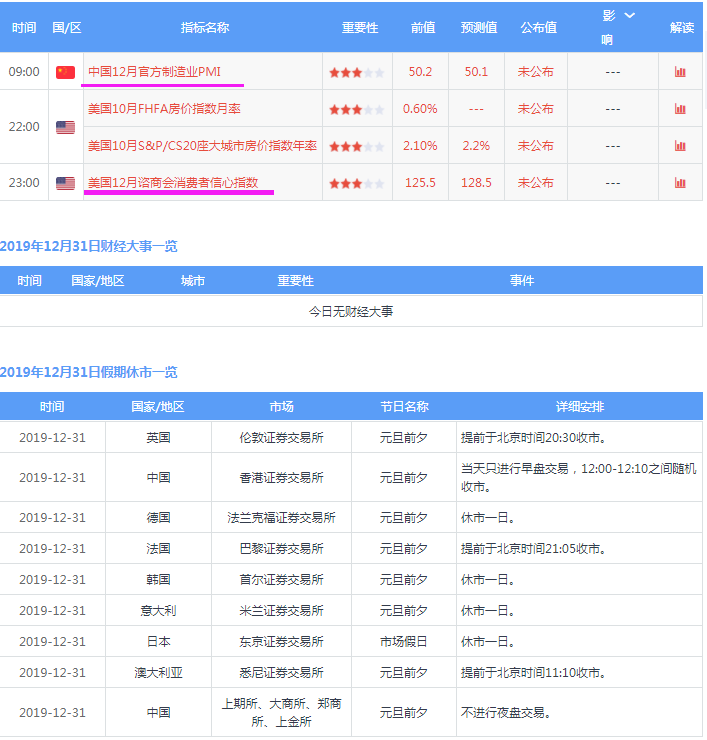Click star rating for S&P/CS20座大城市房价指数年率

pos(357,146)
